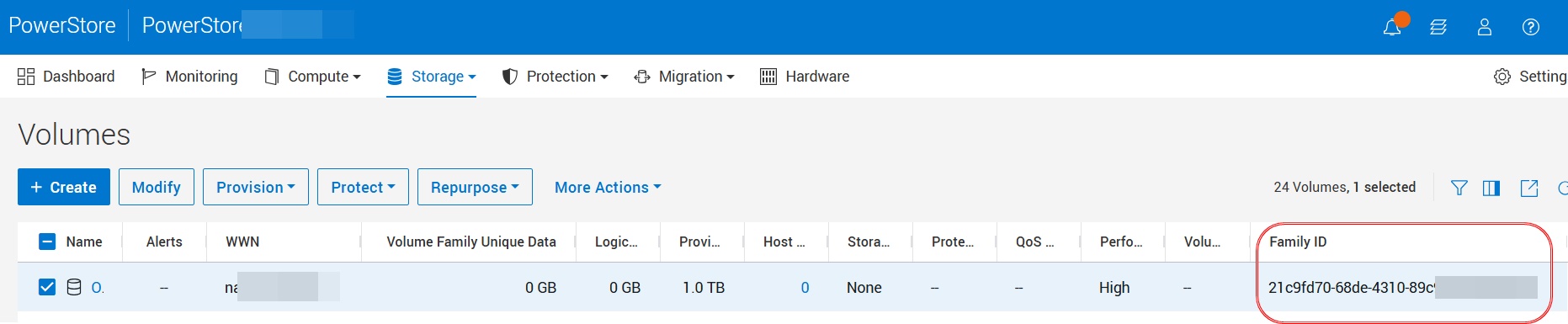Click the Settings gear icon

click(x=1502, y=77)
